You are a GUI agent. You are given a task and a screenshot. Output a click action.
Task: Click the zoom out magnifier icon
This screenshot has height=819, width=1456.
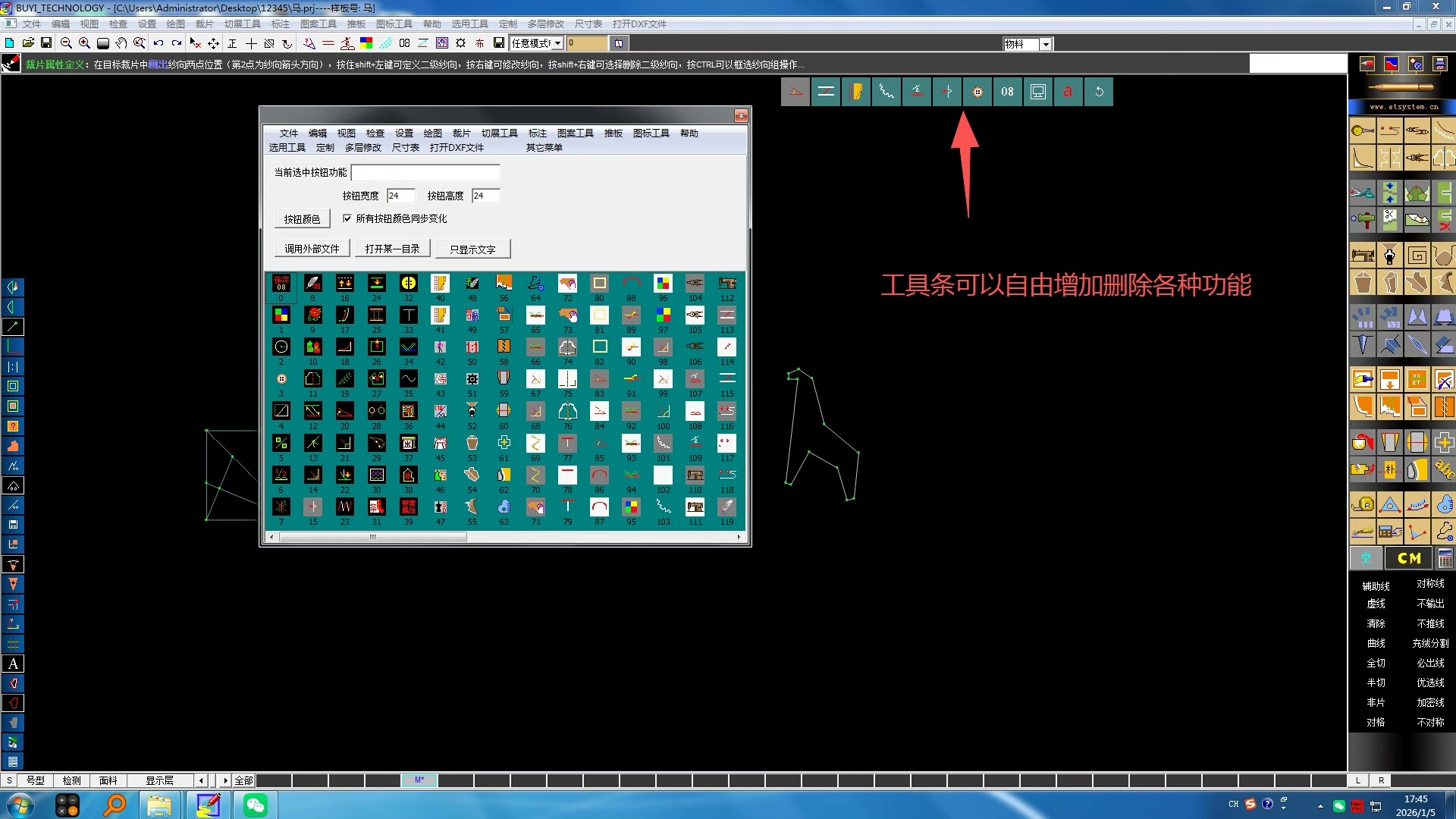click(66, 43)
